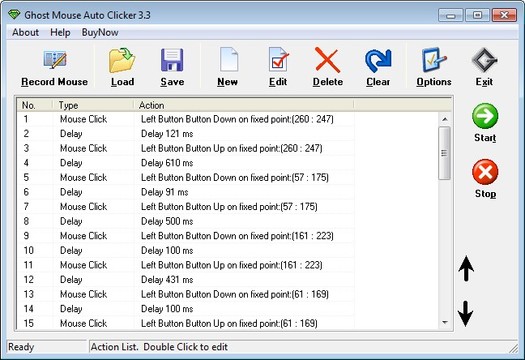Quit the app via the Exit icon
This screenshot has width=525, height=360.
[484, 60]
